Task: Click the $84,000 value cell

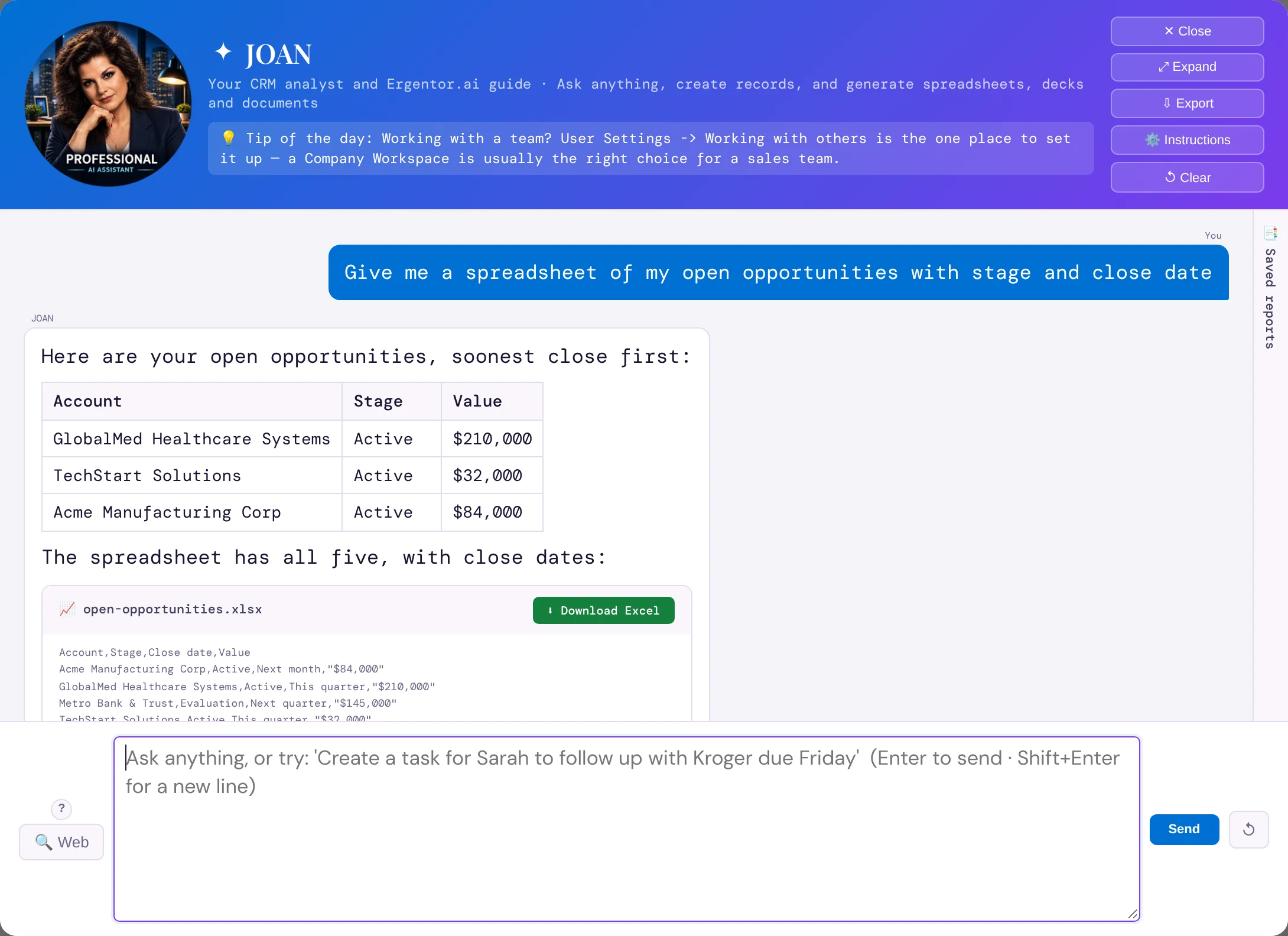Action: point(492,512)
